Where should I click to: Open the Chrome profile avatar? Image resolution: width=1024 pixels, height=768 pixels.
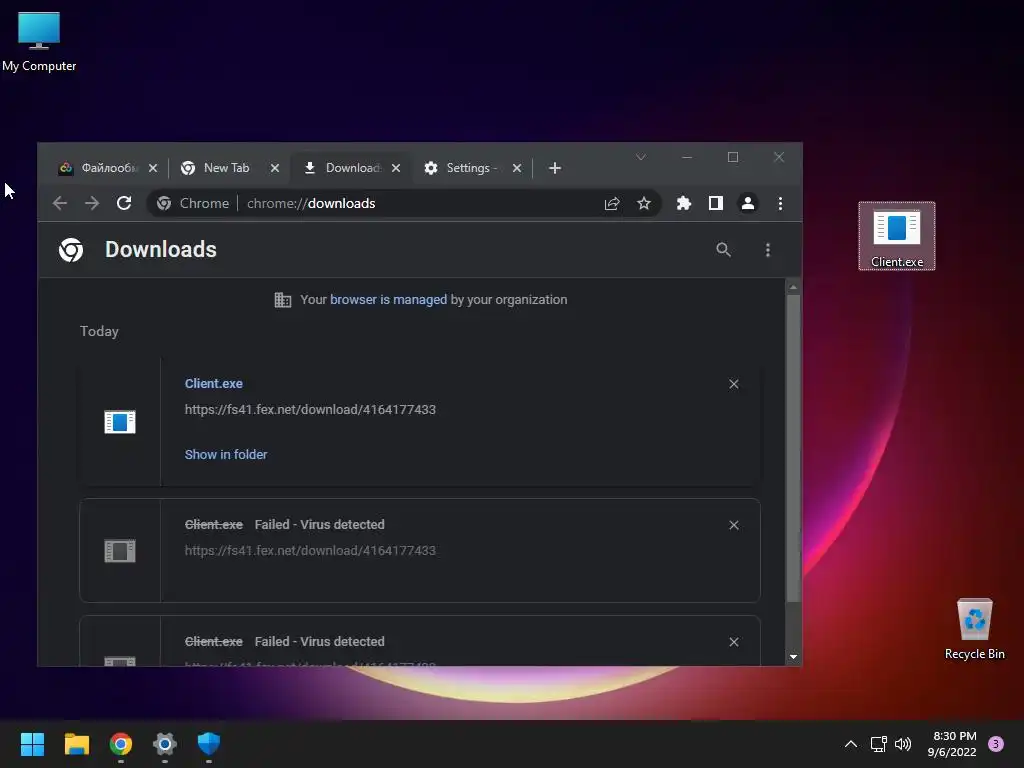748,203
